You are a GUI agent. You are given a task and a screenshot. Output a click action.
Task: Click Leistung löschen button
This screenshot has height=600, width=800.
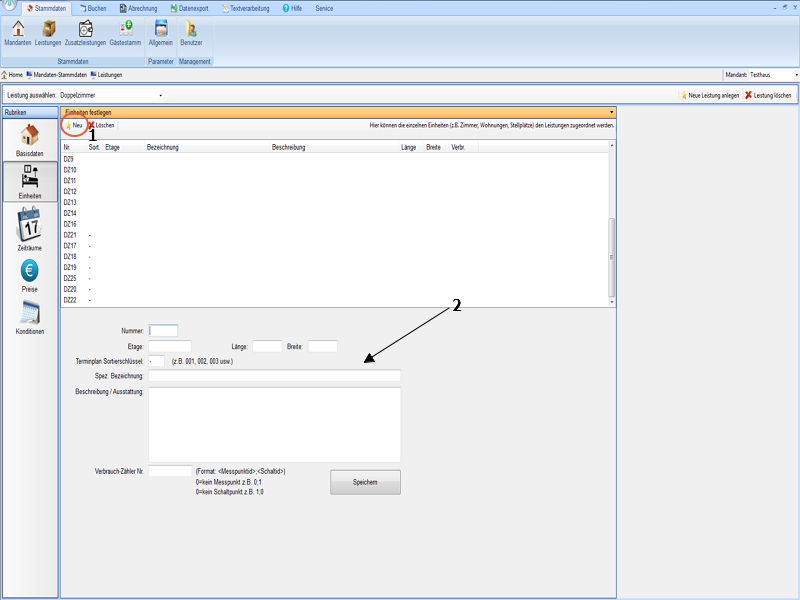tap(768, 95)
